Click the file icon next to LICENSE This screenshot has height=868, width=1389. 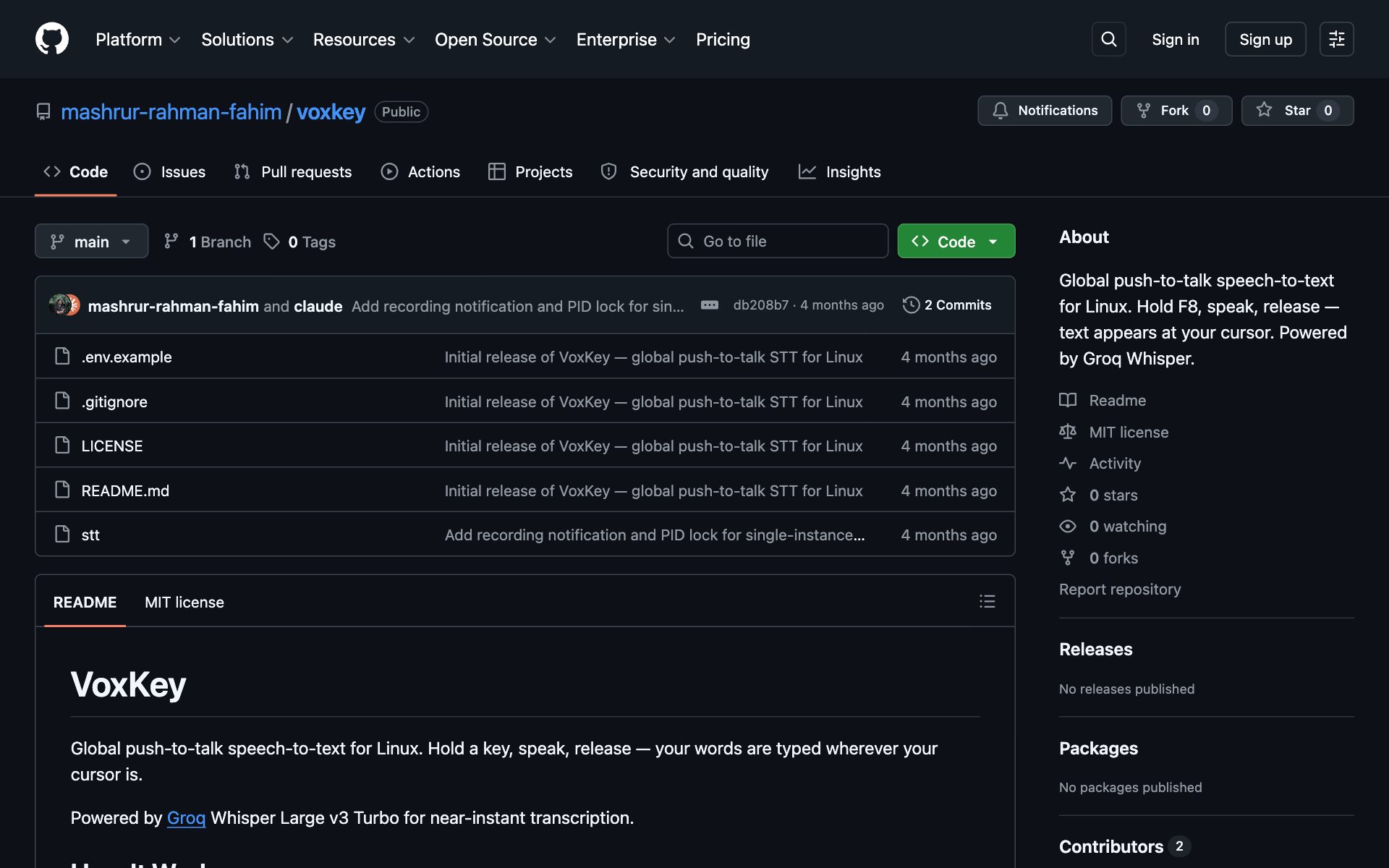(63, 445)
